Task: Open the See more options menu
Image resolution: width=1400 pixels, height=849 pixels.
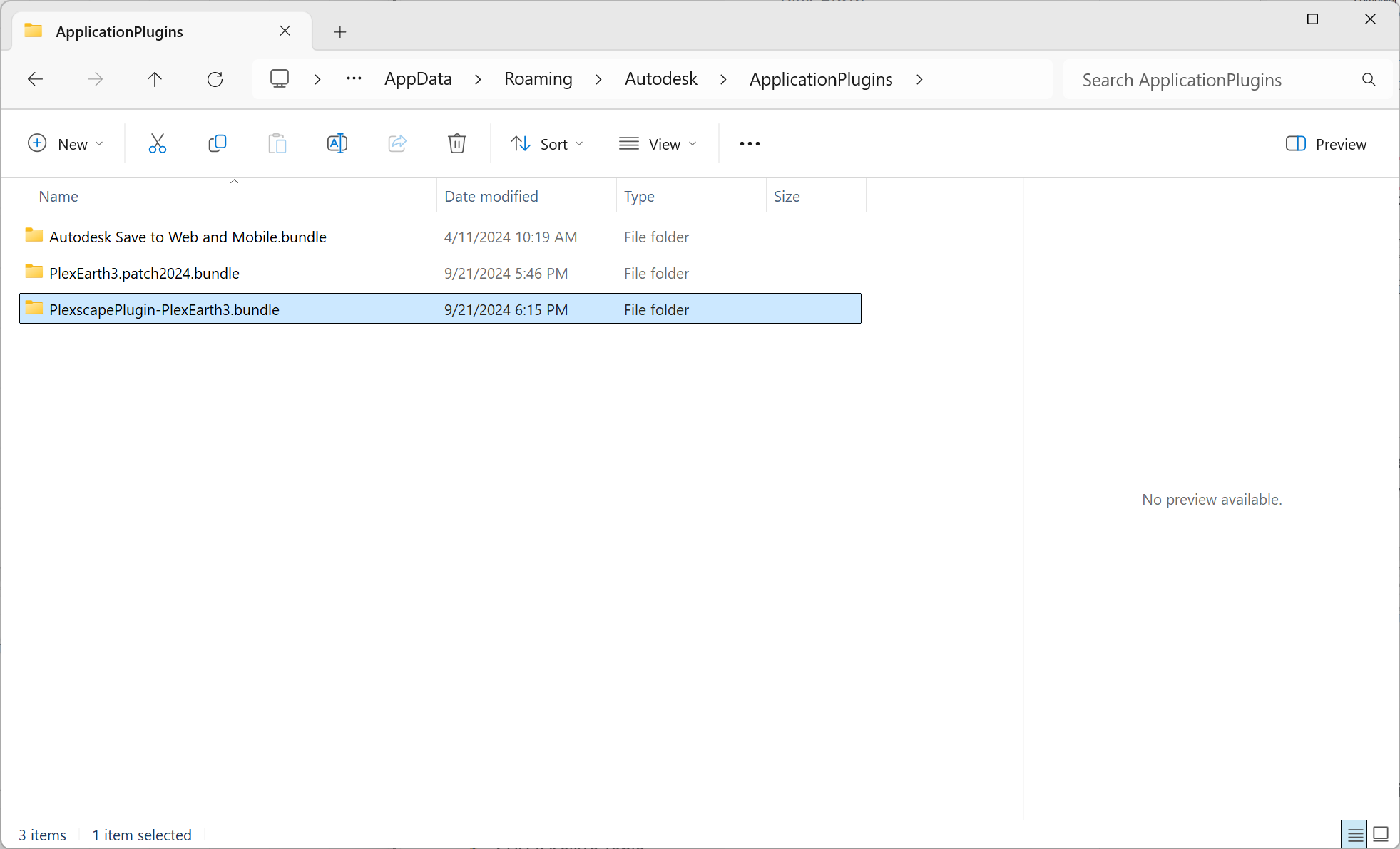Action: (750, 143)
